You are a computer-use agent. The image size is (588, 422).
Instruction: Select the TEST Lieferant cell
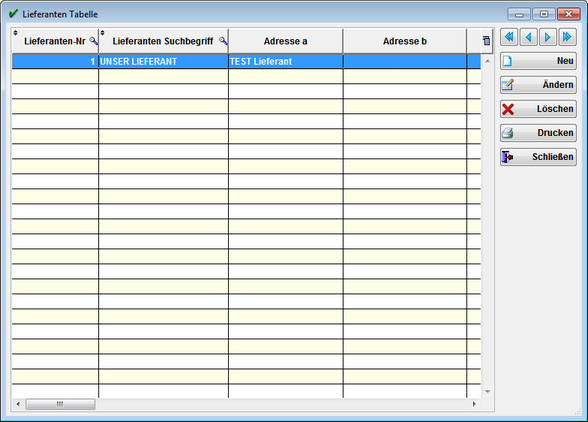(286, 62)
